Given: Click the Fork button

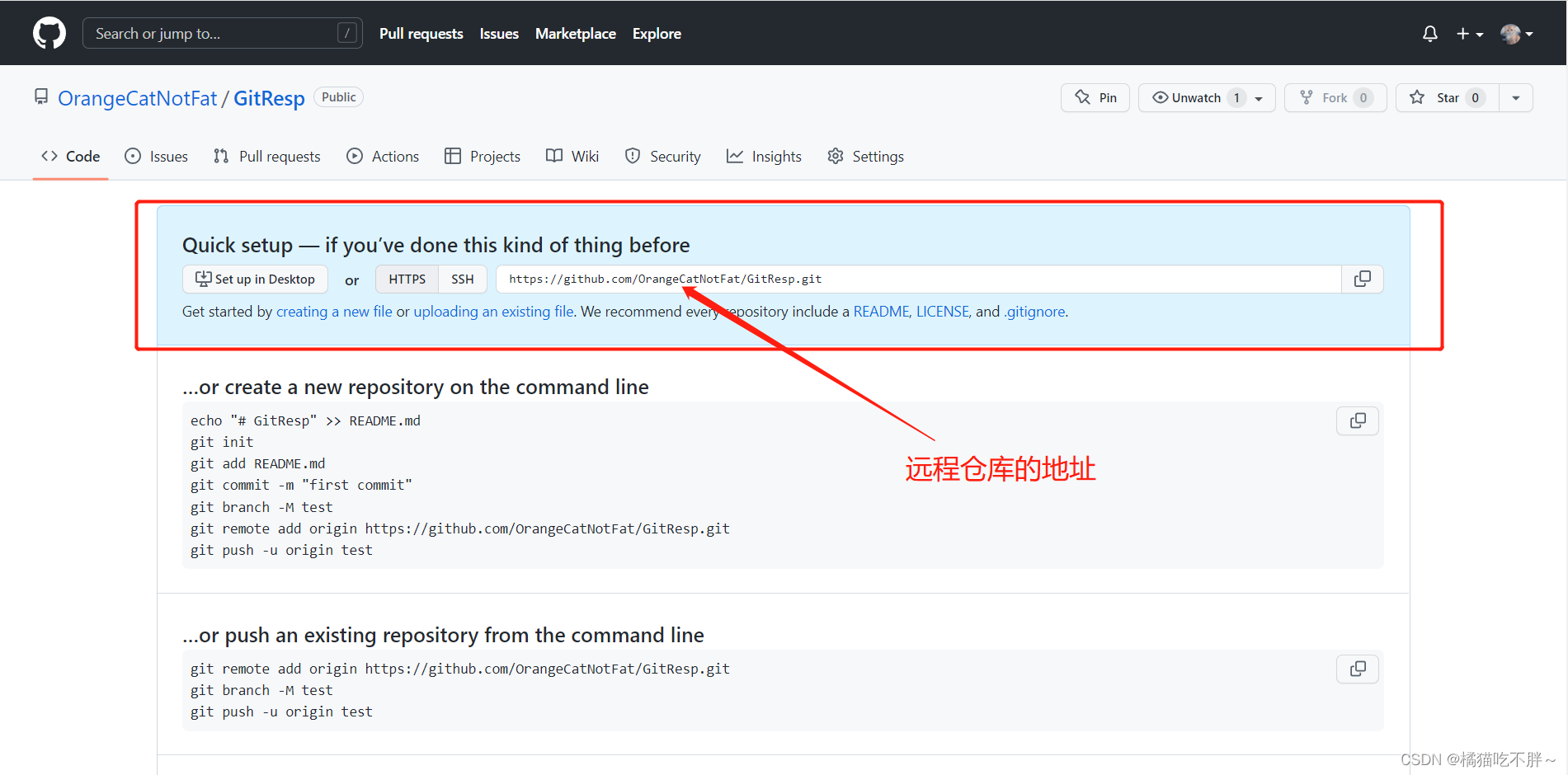Looking at the screenshot, I should [1335, 97].
